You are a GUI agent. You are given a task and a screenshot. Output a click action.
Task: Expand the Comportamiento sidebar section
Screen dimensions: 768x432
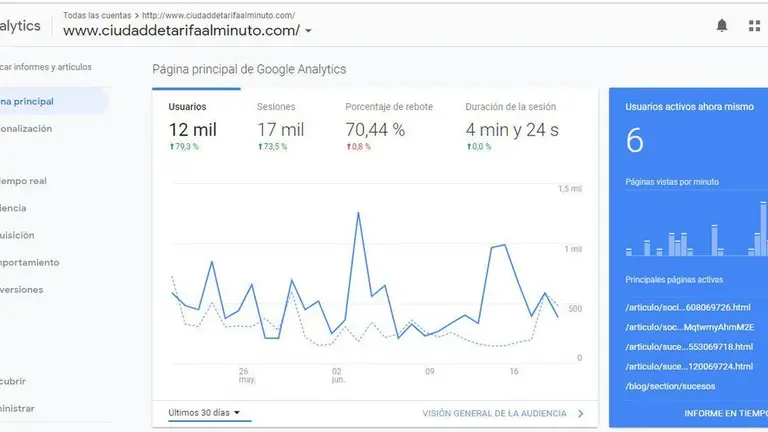29,263
